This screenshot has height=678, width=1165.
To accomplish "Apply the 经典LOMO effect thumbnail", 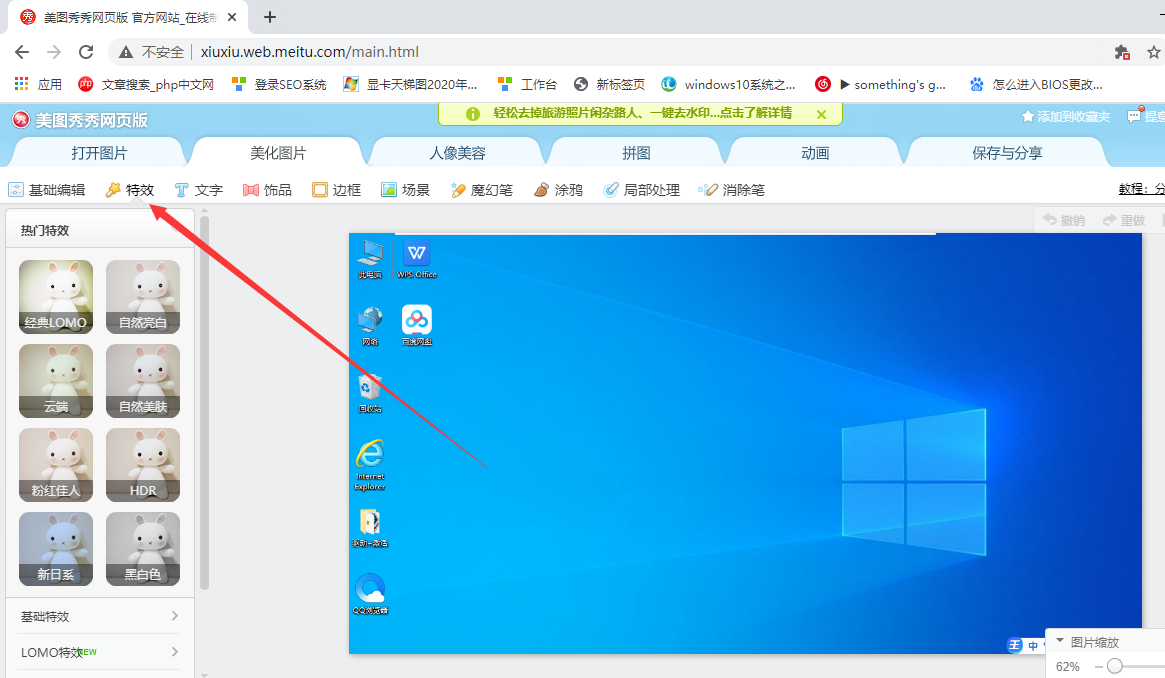I will (x=56, y=296).
